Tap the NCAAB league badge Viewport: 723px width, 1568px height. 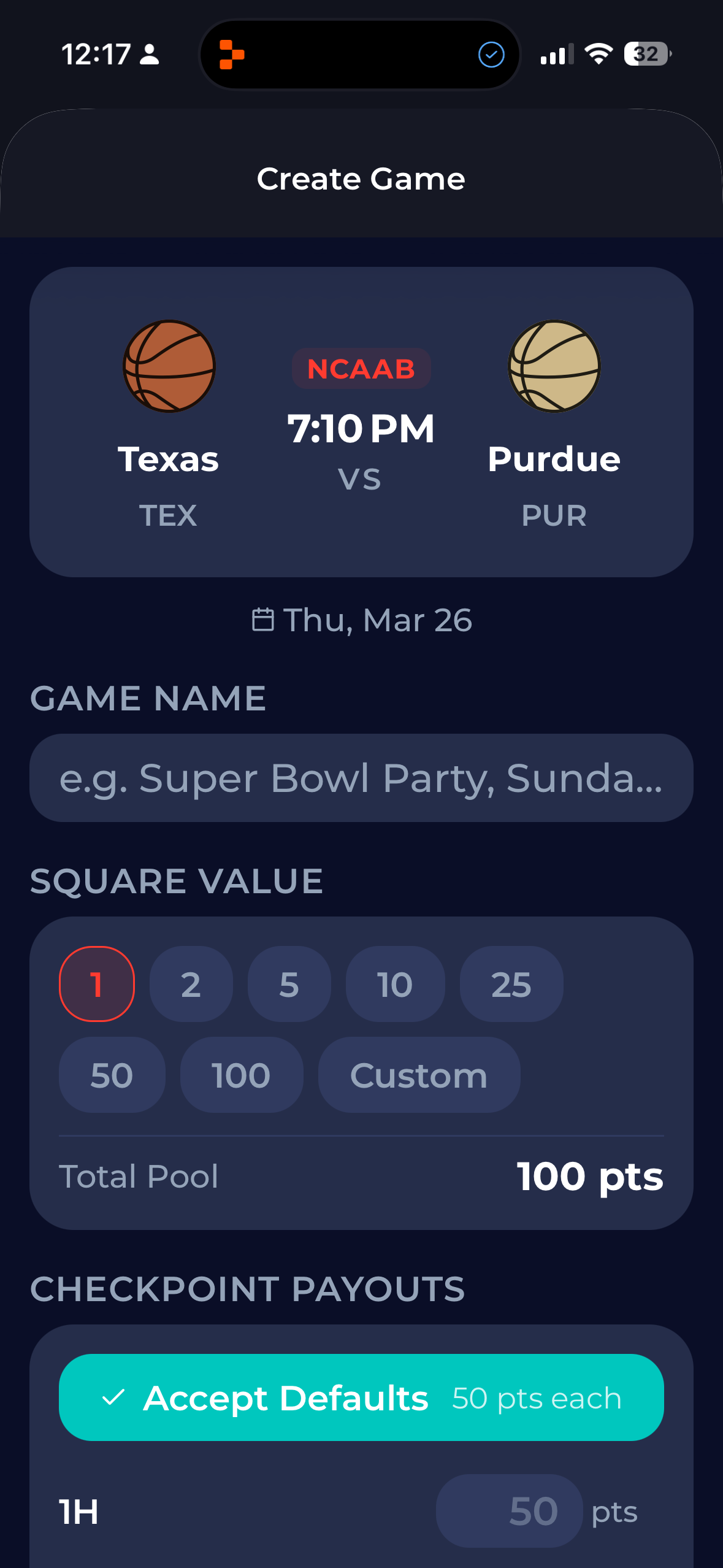point(361,369)
